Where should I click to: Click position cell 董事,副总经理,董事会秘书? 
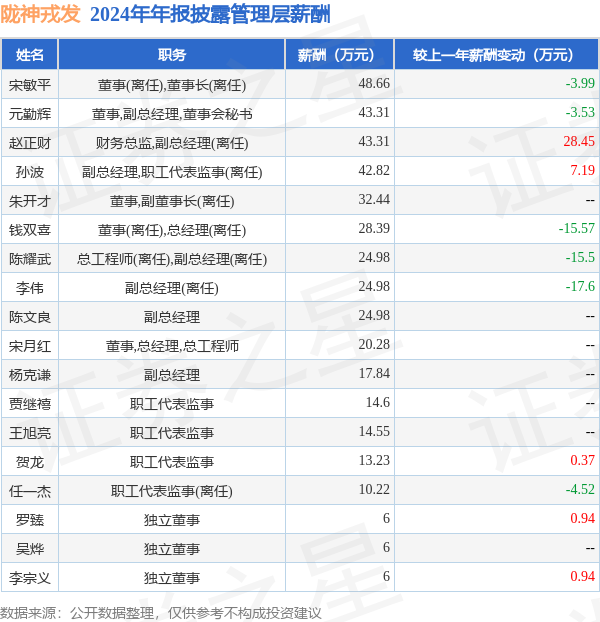pos(172,114)
